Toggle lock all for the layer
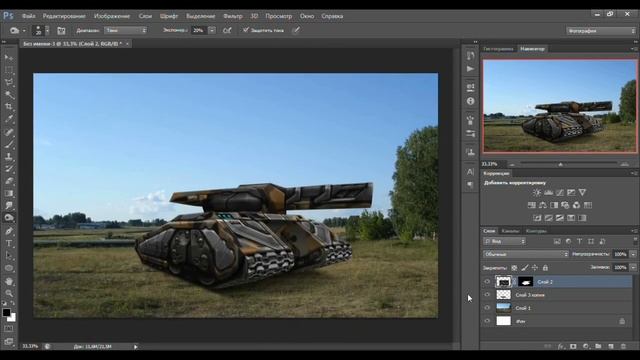This screenshot has width=640, height=360. point(545,268)
